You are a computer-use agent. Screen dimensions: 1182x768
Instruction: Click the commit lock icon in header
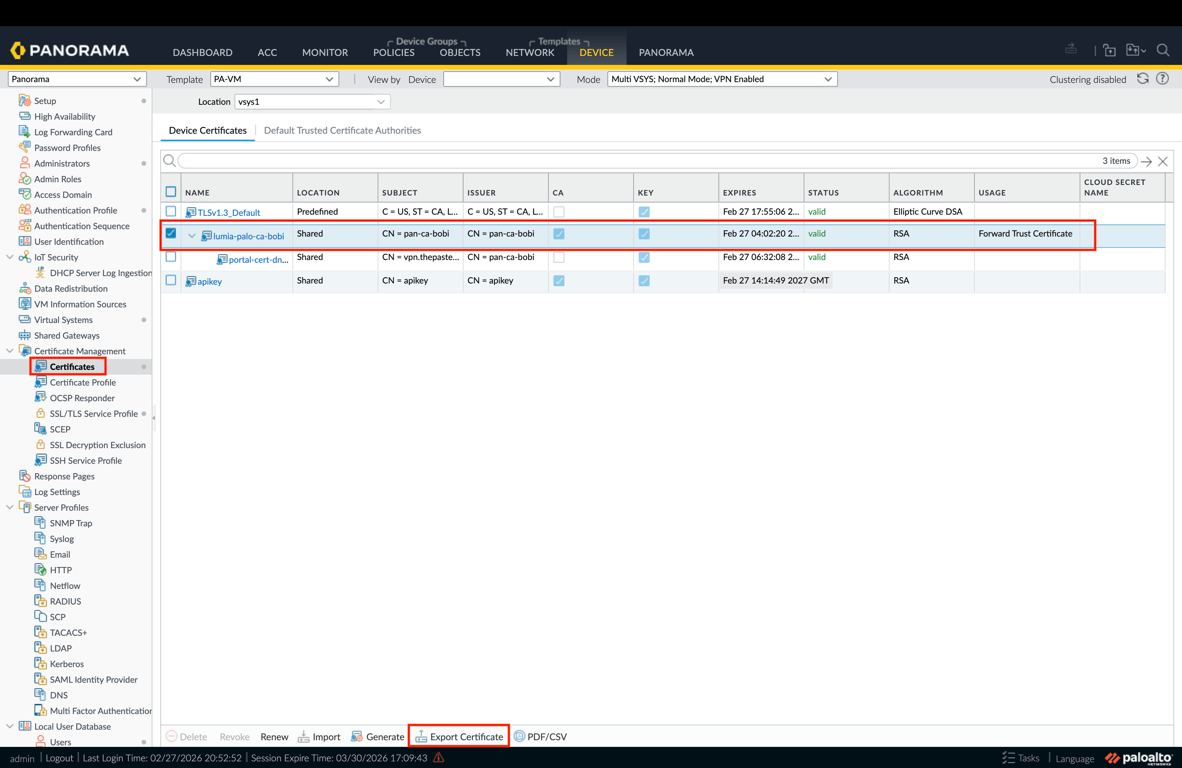[1109, 50]
